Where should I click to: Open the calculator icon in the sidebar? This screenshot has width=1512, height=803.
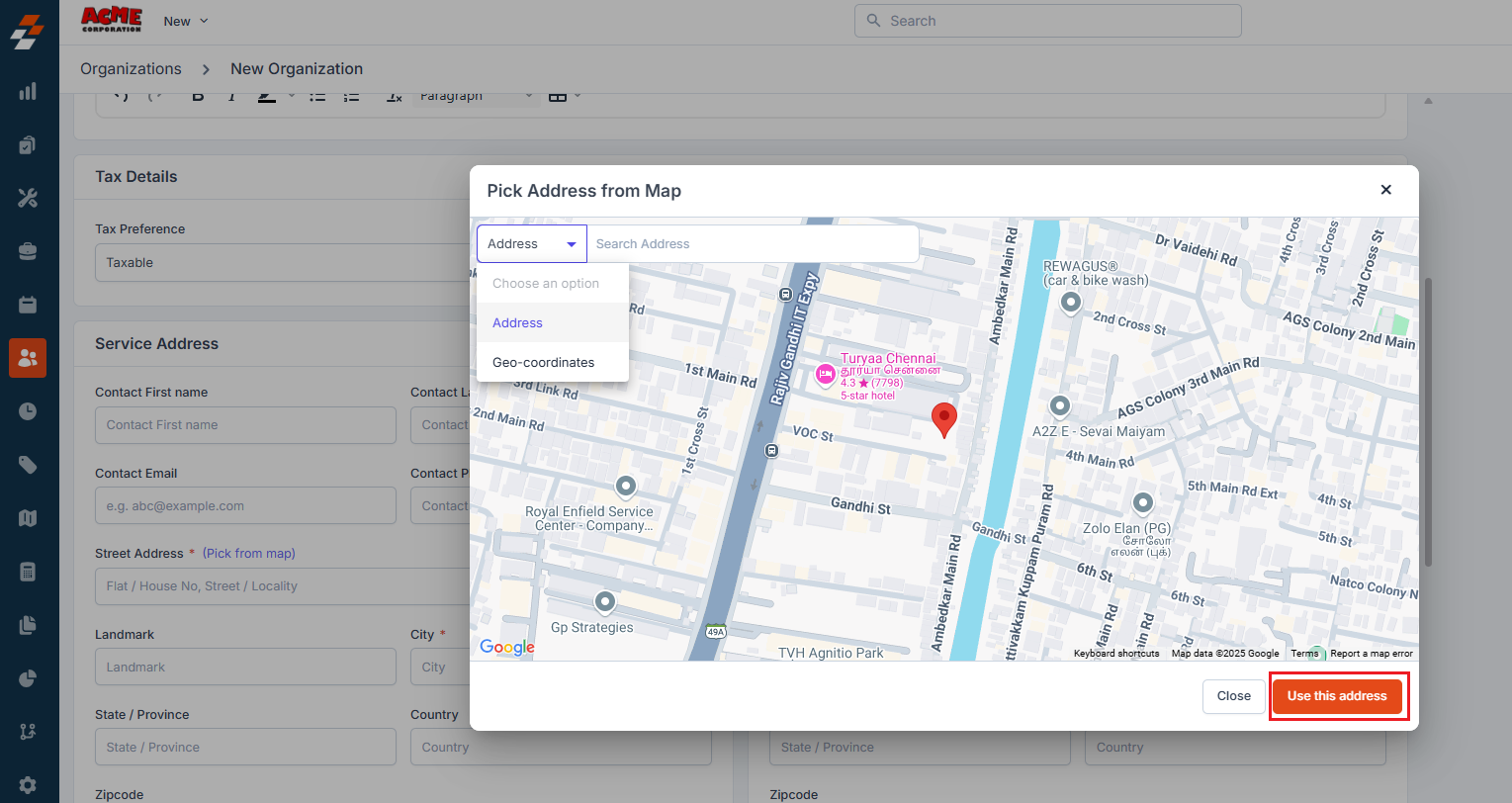point(28,572)
